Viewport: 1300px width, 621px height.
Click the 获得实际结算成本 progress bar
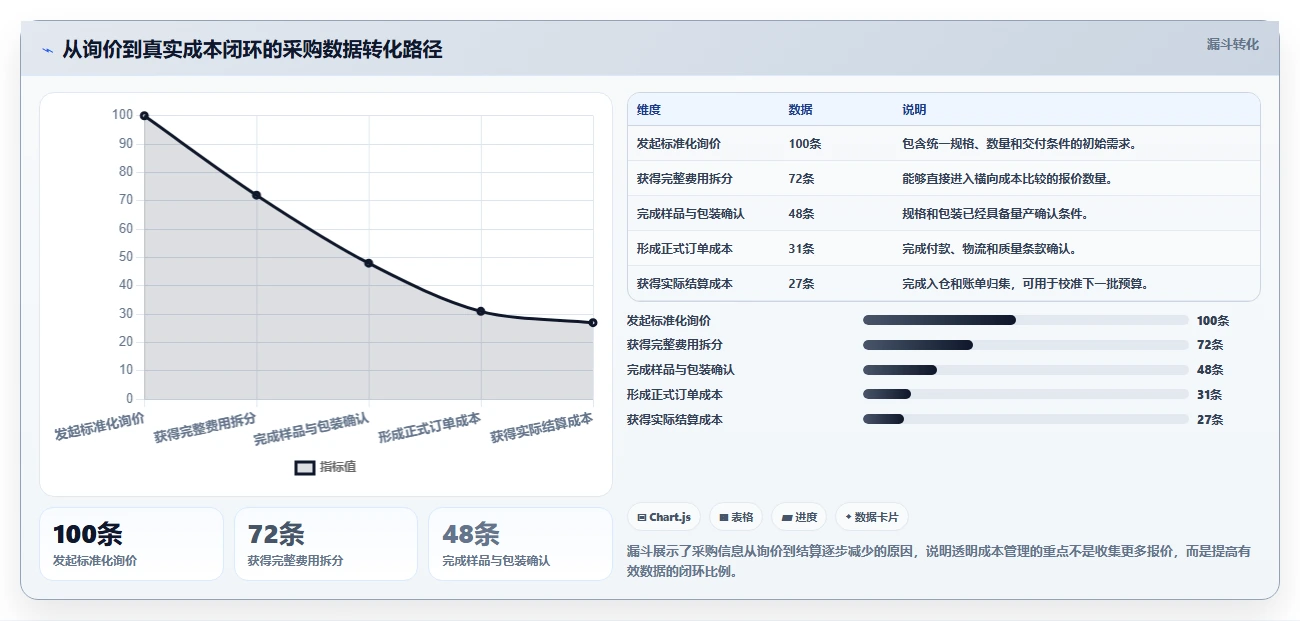[x=1025, y=419]
